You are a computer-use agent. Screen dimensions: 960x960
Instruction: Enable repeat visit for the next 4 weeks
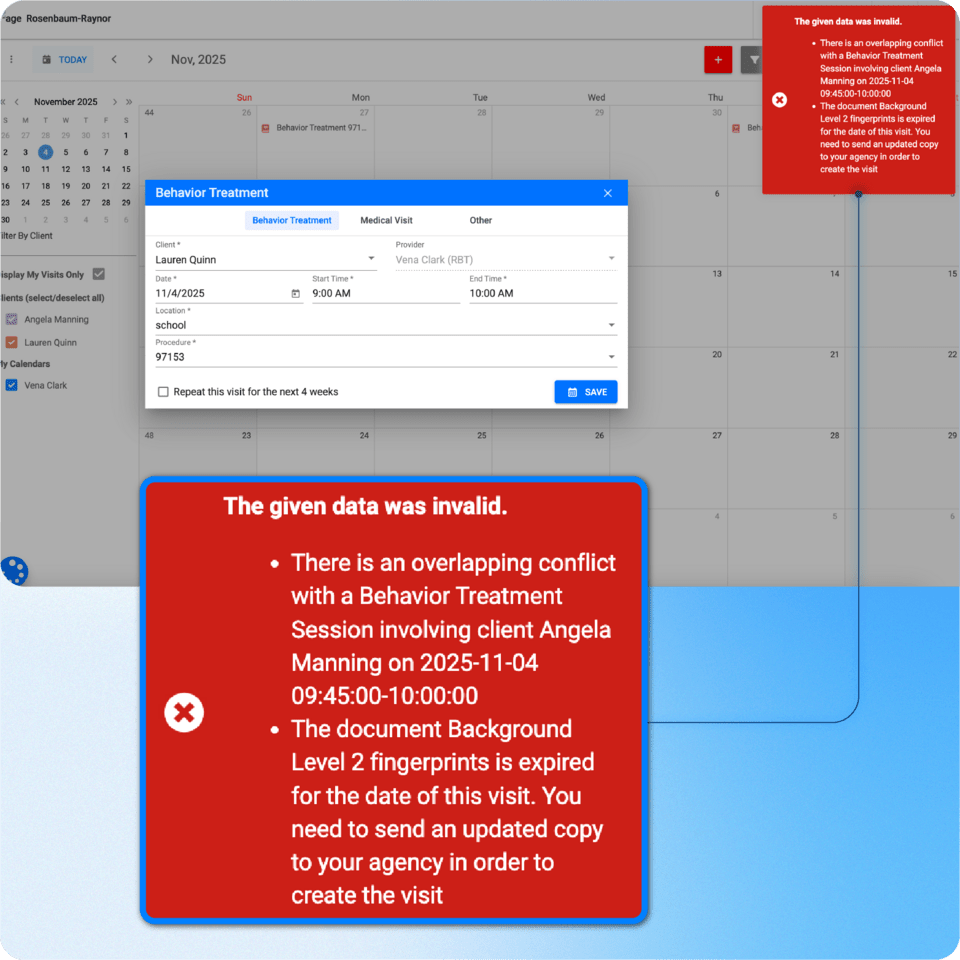(x=163, y=392)
